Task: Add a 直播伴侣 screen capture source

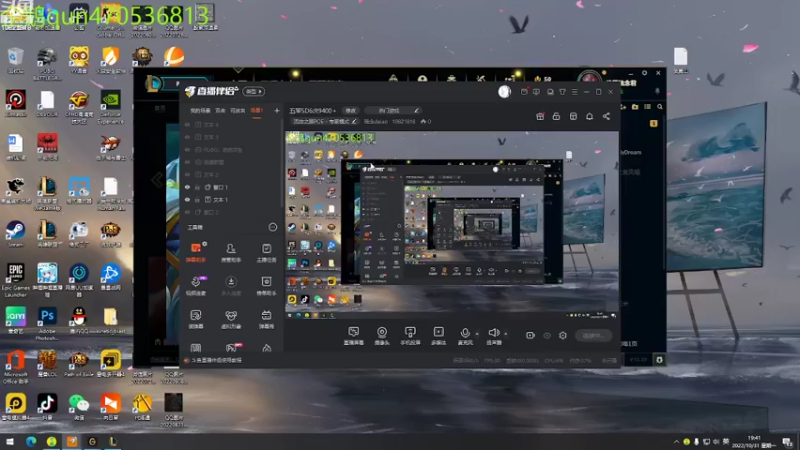Action: (x=354, y=336)
